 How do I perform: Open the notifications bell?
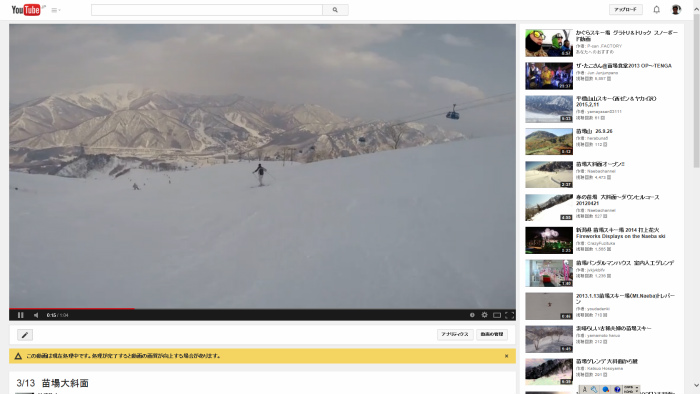(656, 9)
